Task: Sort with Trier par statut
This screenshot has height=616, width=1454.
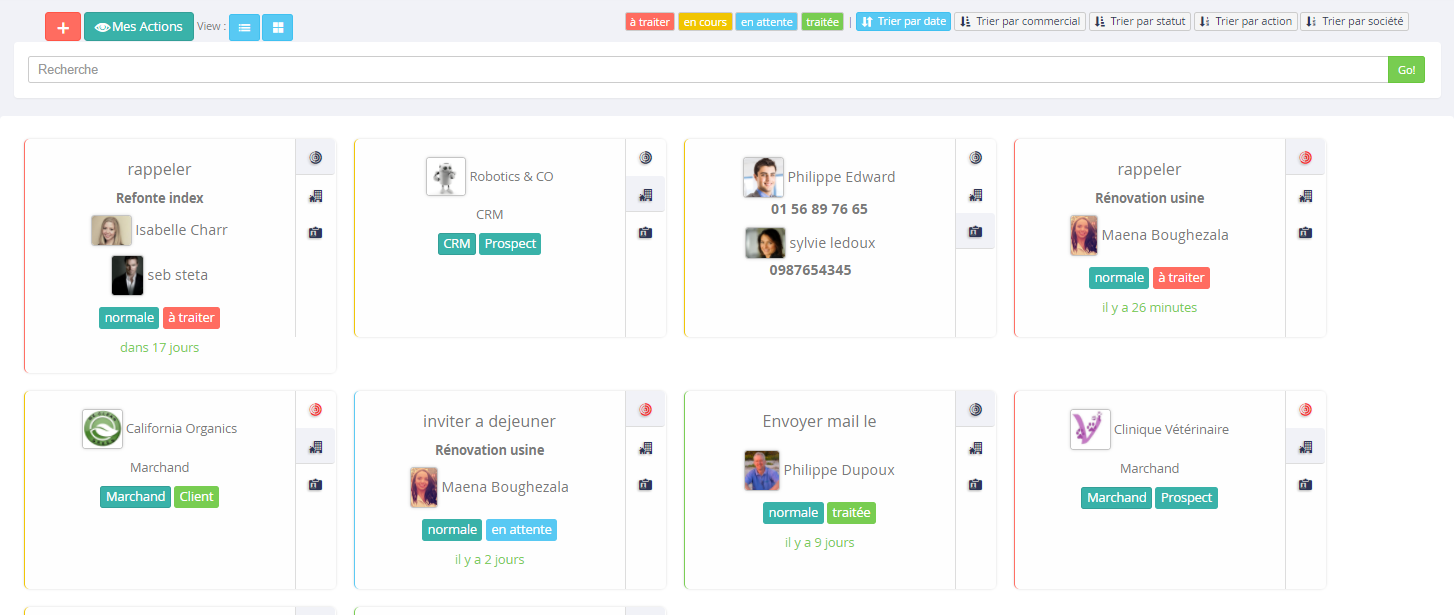Action: (x=1140, y=21)
